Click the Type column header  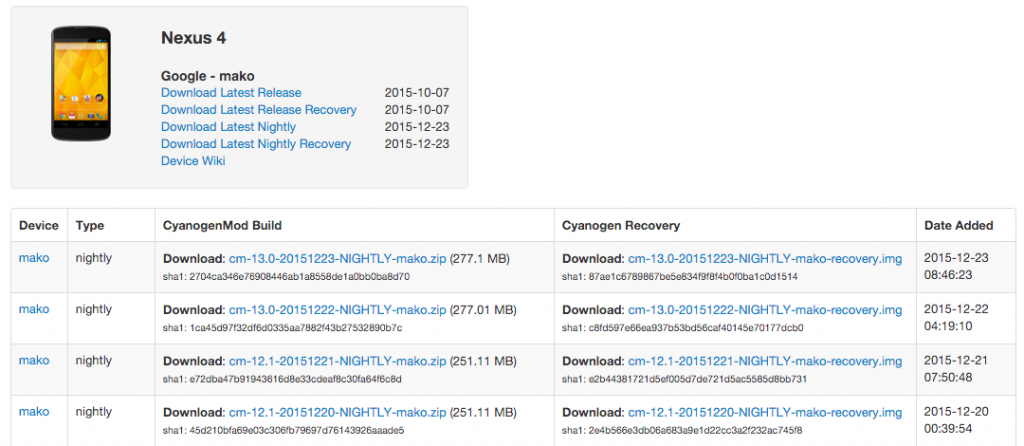coord(89,225)
